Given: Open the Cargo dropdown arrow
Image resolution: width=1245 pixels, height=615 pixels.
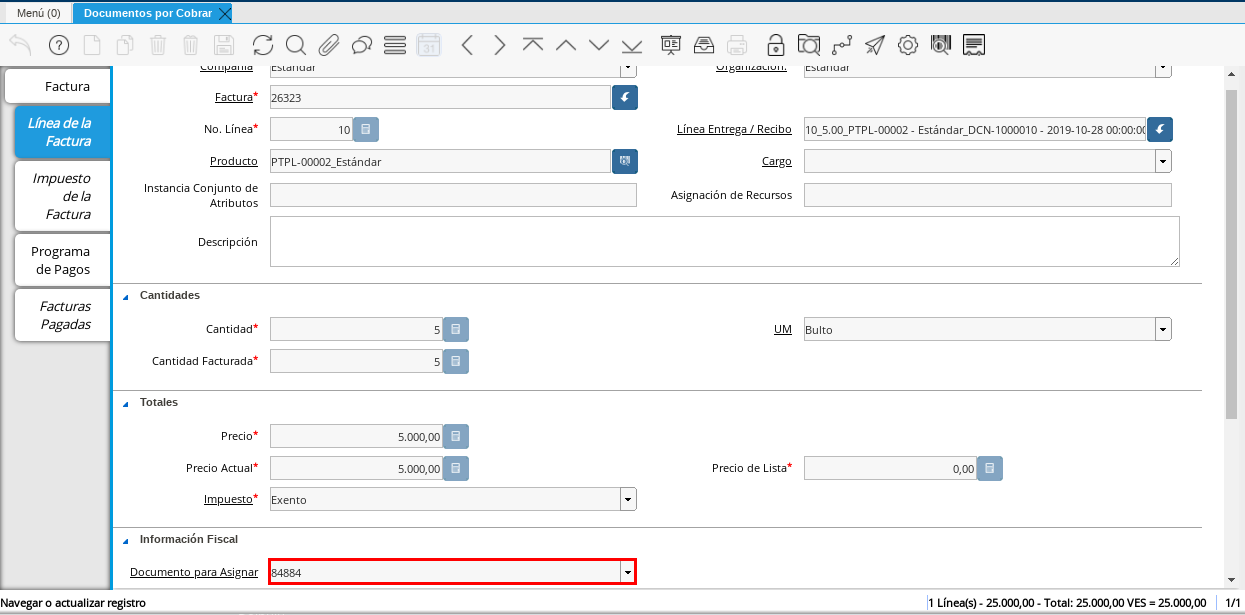Looking at the screenshot, I should pos(1162,161).
